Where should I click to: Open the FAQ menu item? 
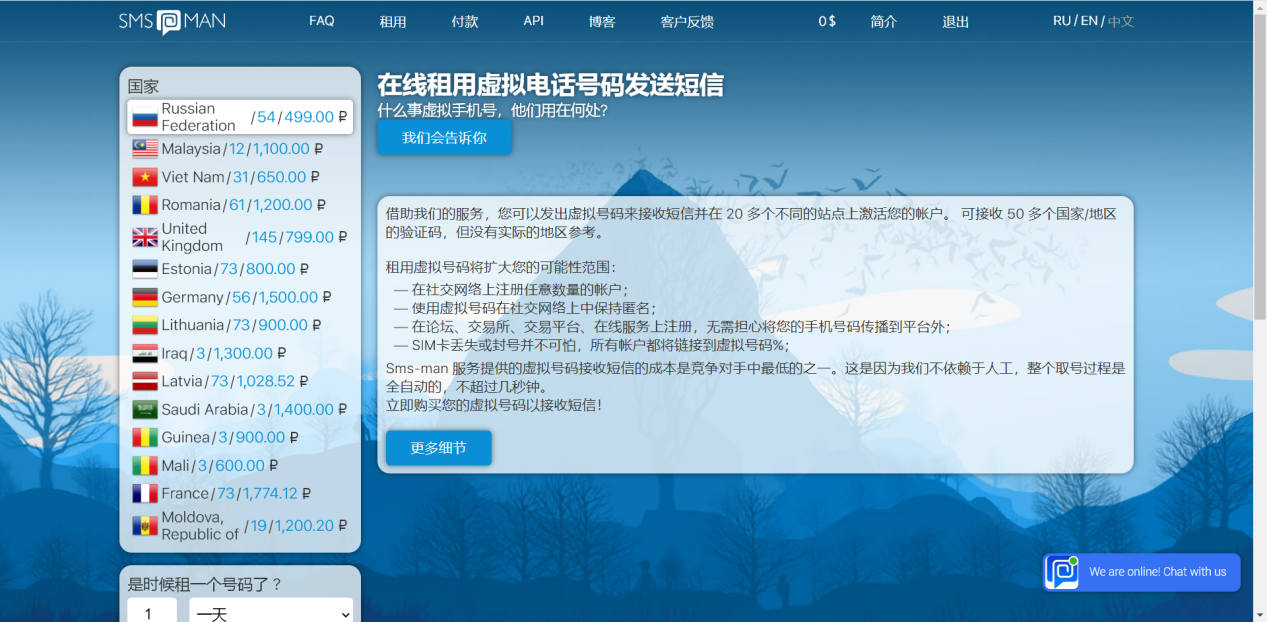(x=321, y=21)
